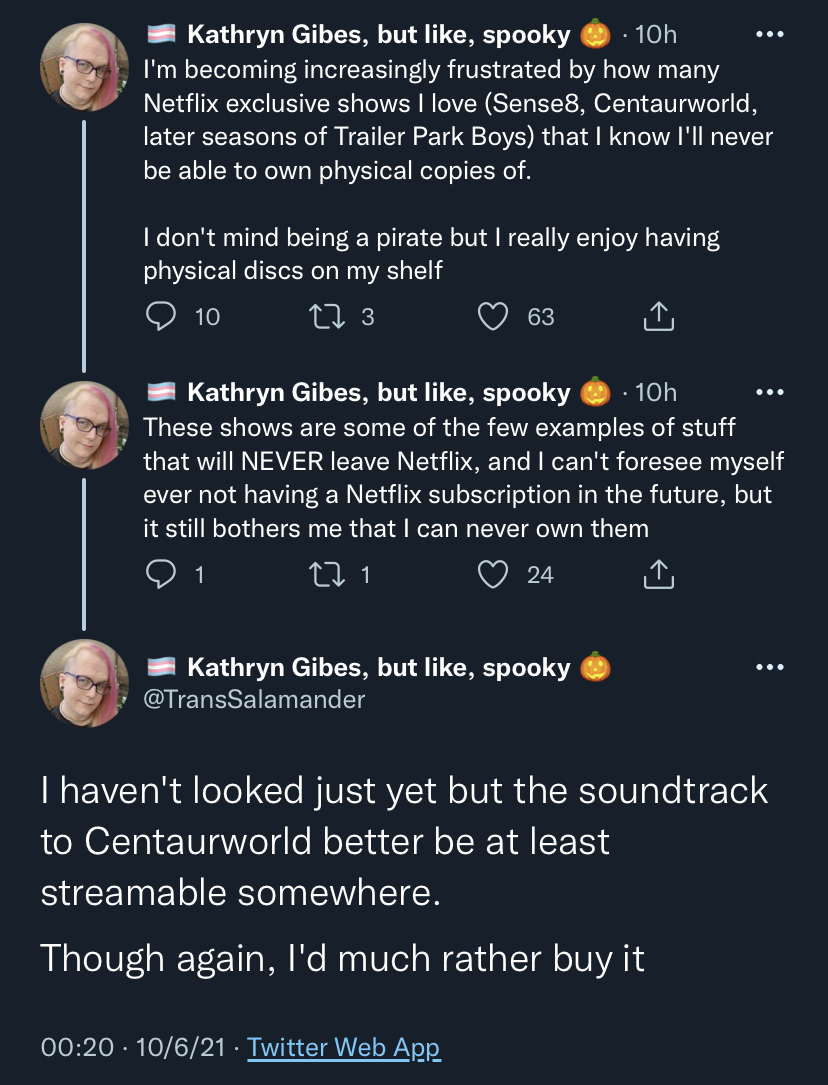The height and width of the screenshot is (1085, 828).
Task: Open the more options menu on second tweet
Action: [x=770, y=392]
